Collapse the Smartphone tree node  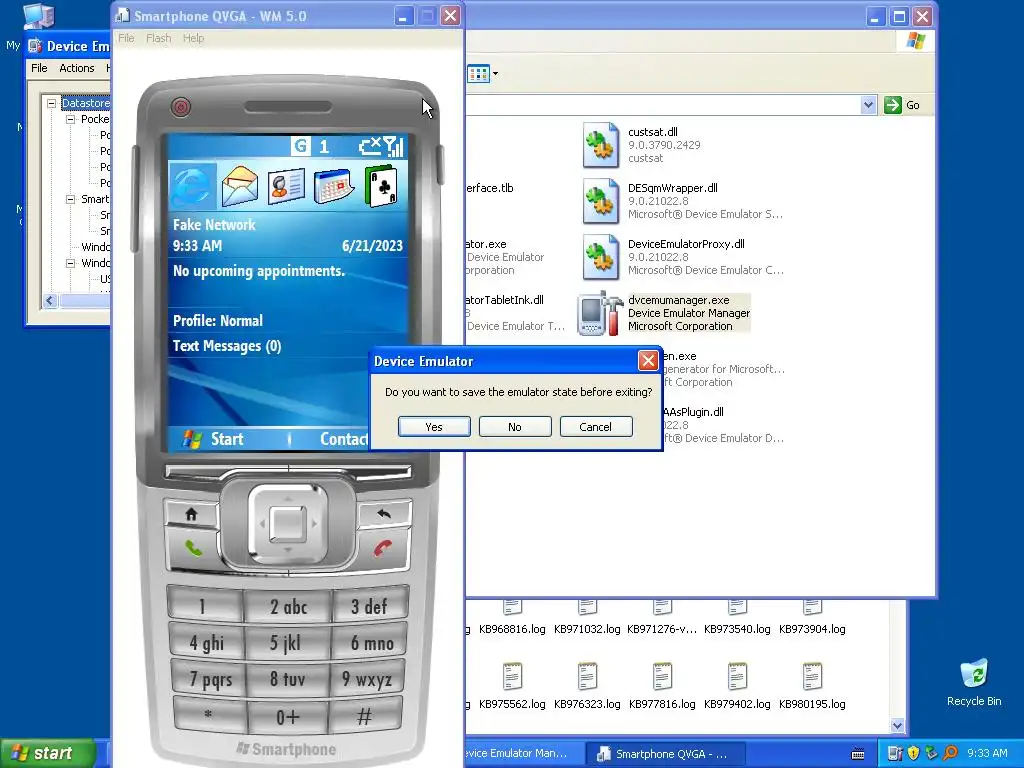(x=71, y=199)
